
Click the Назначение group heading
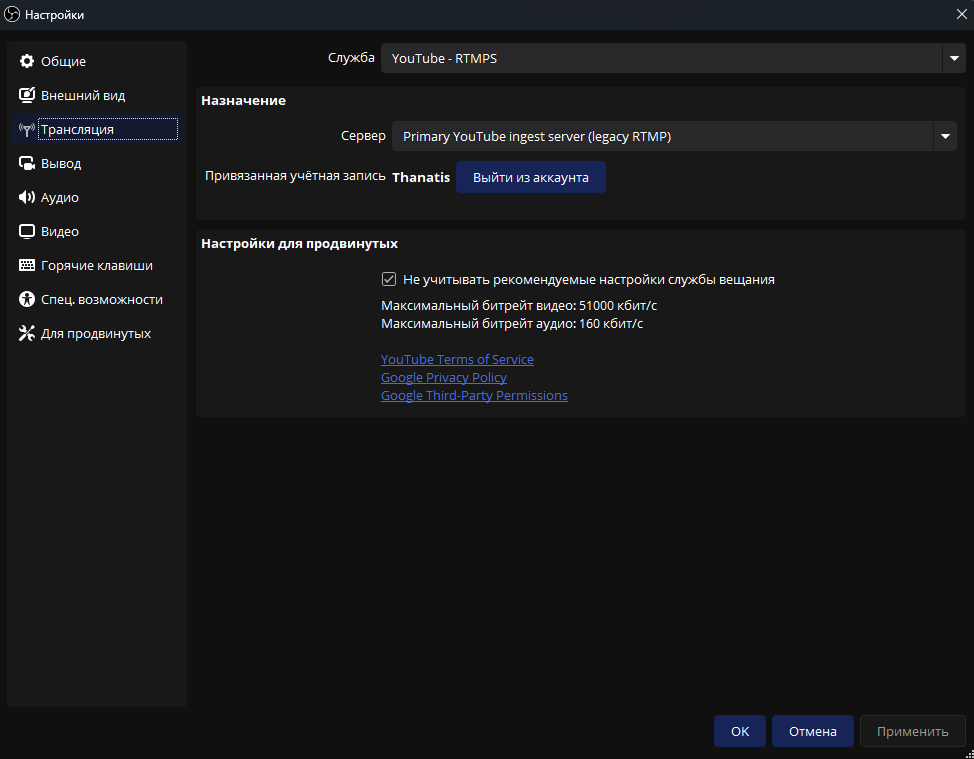click(244, 101)
